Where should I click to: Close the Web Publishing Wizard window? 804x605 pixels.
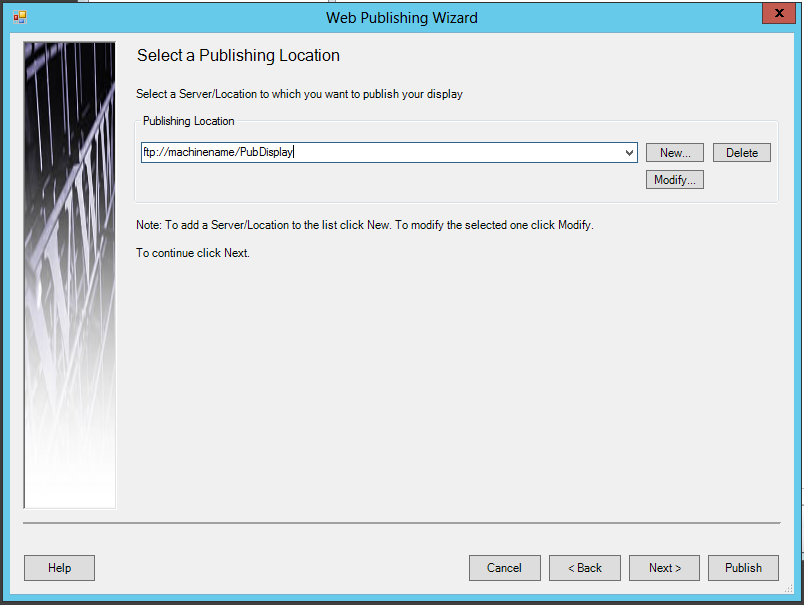click(778, 15)
